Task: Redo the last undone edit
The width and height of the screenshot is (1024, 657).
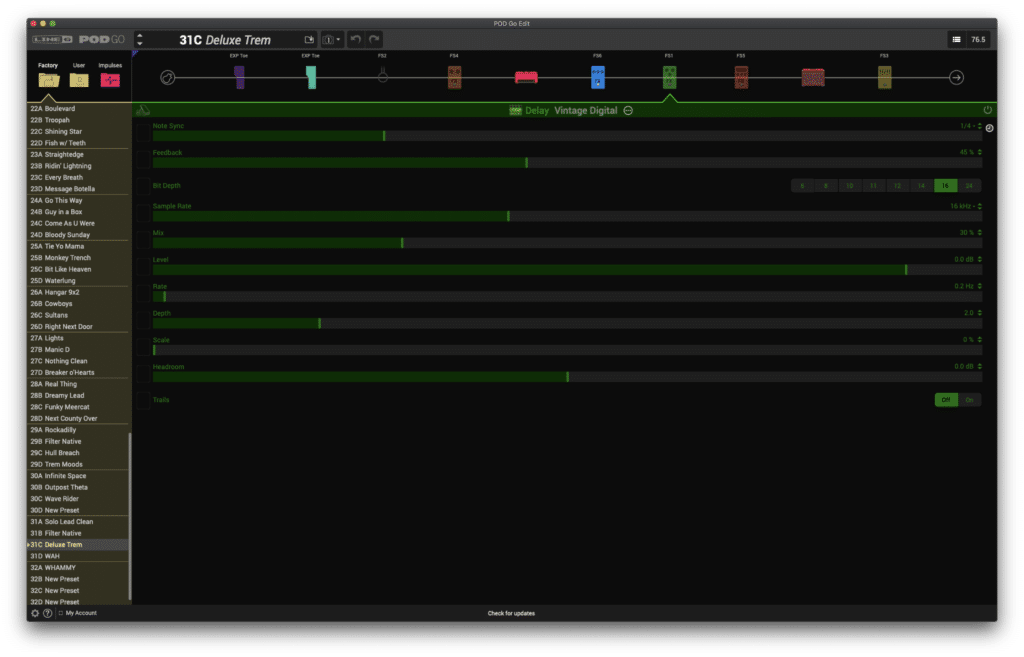Action: pos(374,39)
